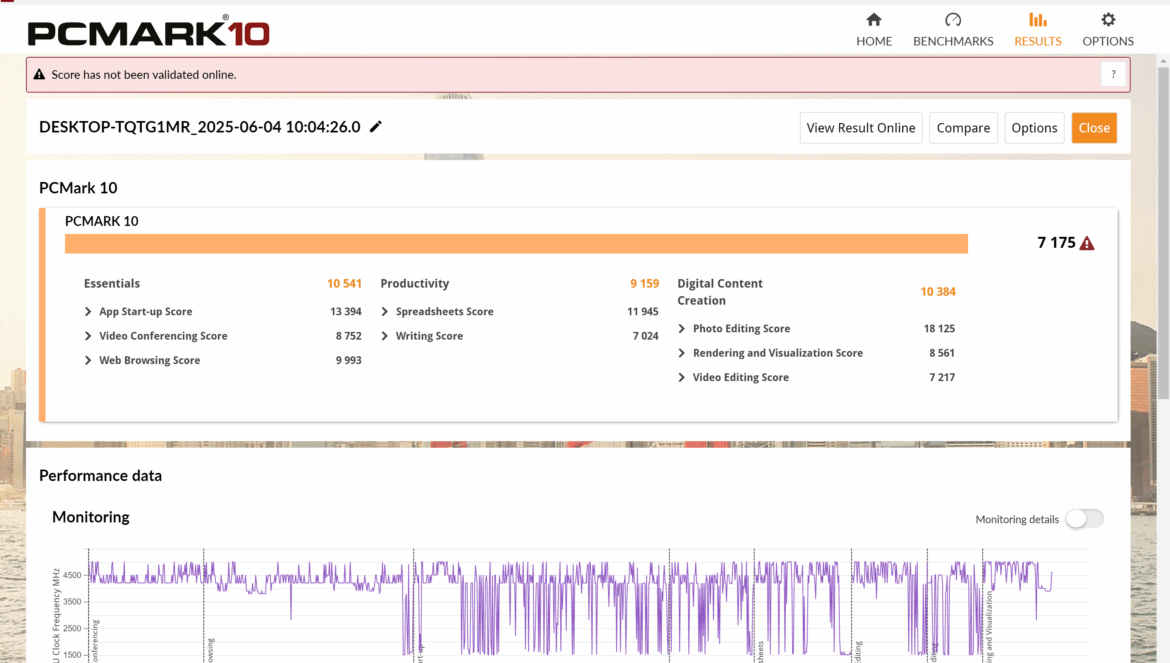The height and width of the screenshot is (663, 1170).
Task: Expand the Rendering and Visualization Score row
Action: point(681,354)
